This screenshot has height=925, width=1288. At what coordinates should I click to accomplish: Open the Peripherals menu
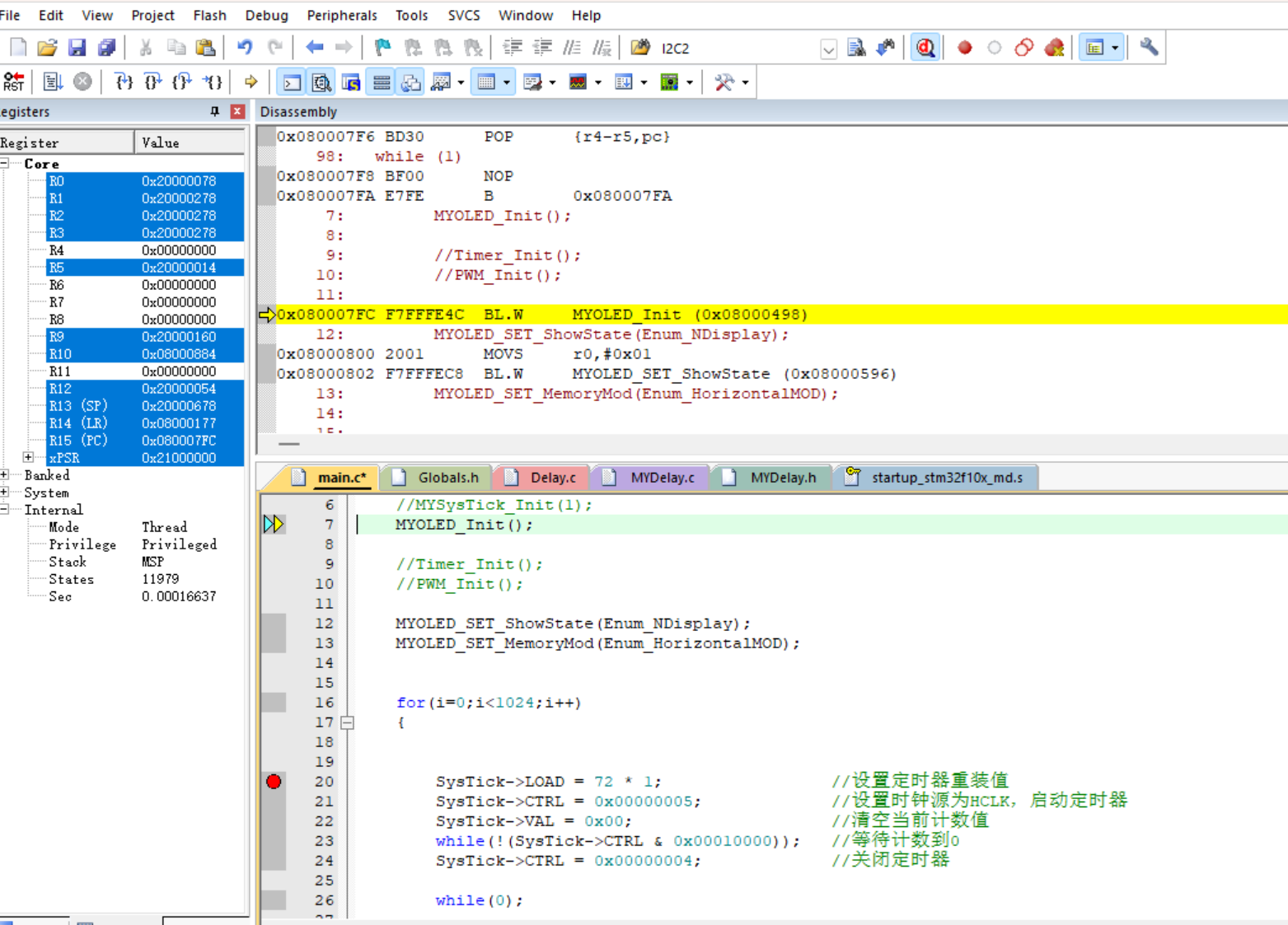coord(342,16)
